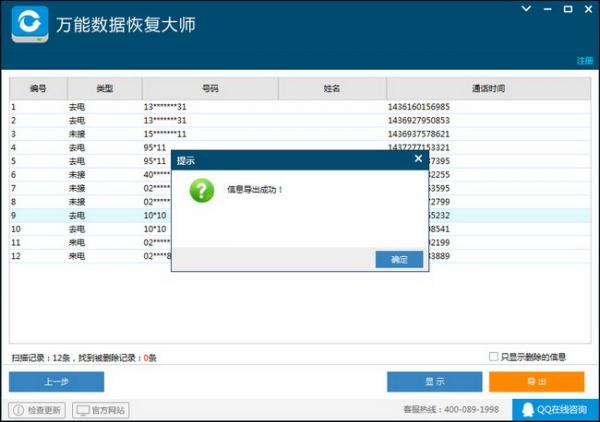Maximize the application window
This screenshot has height=422, width=600.
(568, 9)
